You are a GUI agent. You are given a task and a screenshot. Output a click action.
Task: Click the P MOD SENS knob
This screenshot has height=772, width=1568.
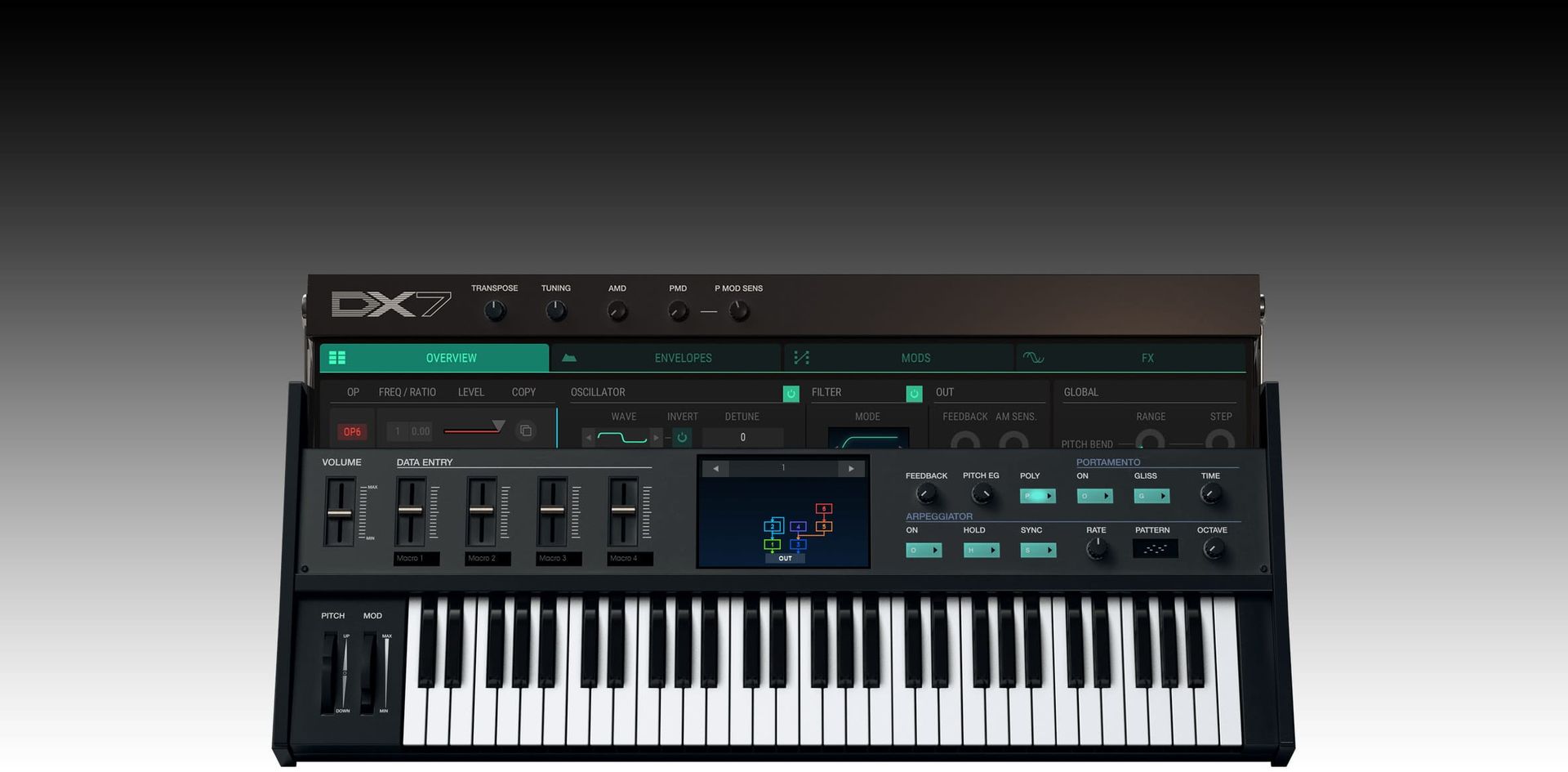pyautogui.click(x=739, y=311)
